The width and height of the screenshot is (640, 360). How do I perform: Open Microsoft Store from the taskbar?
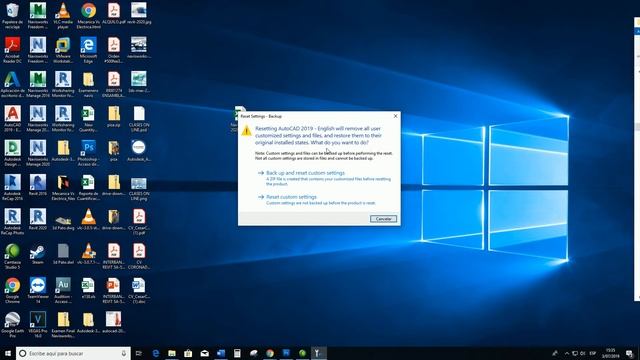188,353
